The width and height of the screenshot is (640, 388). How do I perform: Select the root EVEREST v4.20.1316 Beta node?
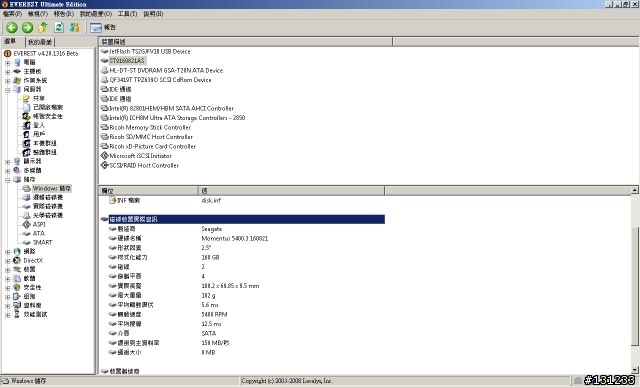coord(45,53)
